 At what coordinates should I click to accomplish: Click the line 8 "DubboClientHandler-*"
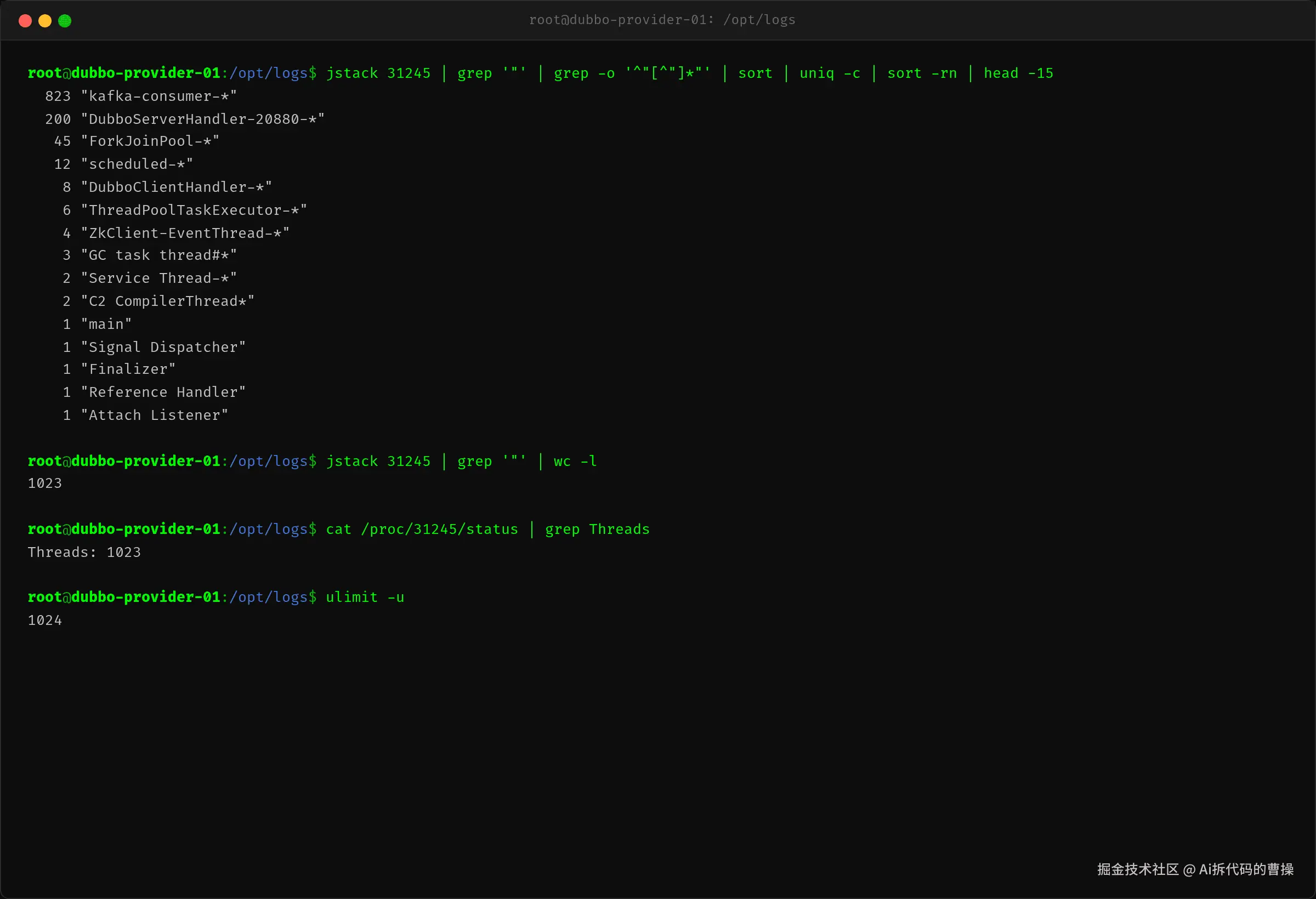click(168, 187)
